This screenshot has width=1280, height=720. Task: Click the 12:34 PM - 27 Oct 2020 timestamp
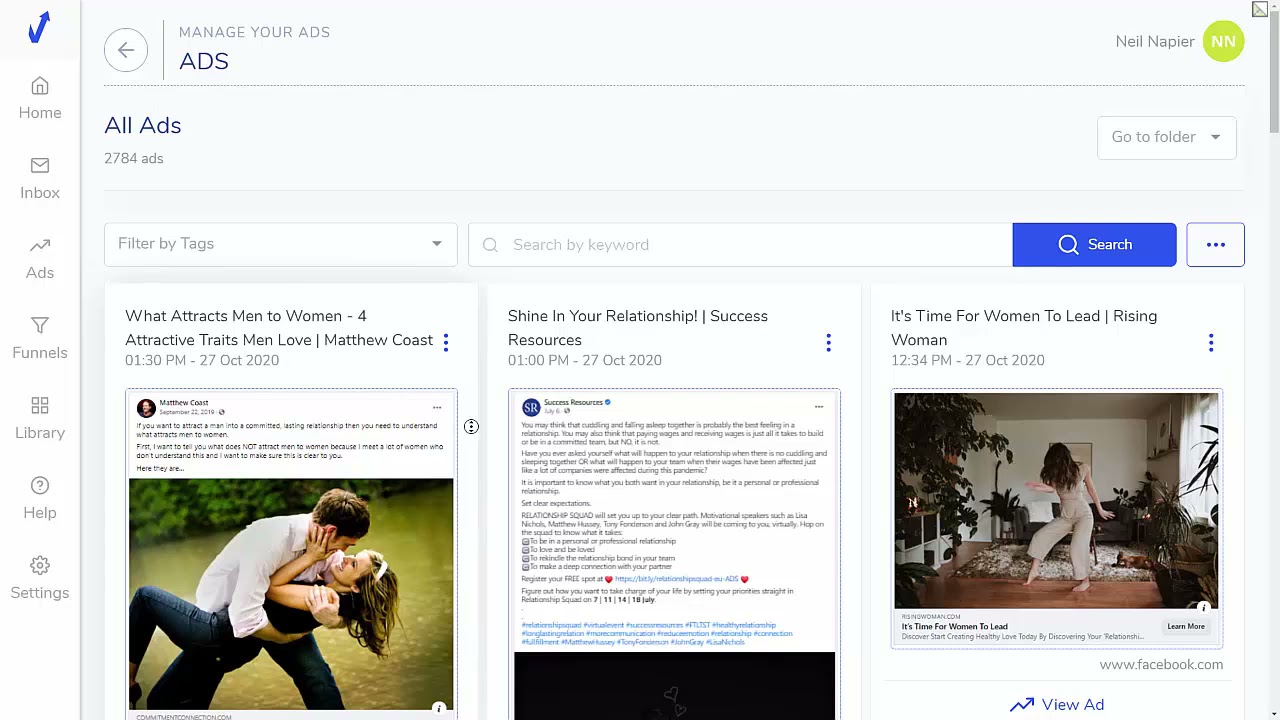967,360
